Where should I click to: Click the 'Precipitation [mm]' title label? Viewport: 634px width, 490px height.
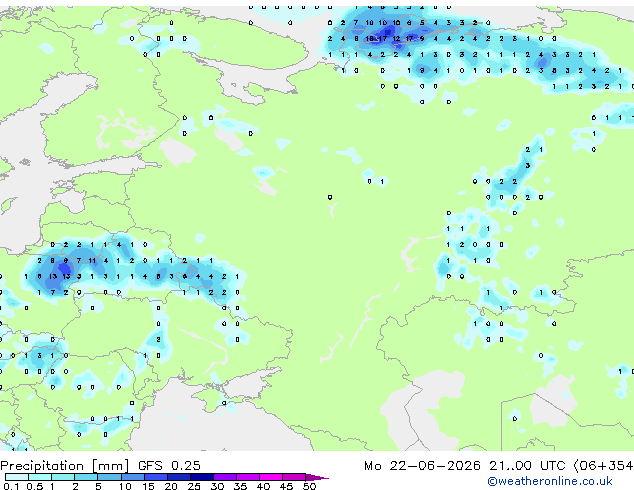click(65, 466)
